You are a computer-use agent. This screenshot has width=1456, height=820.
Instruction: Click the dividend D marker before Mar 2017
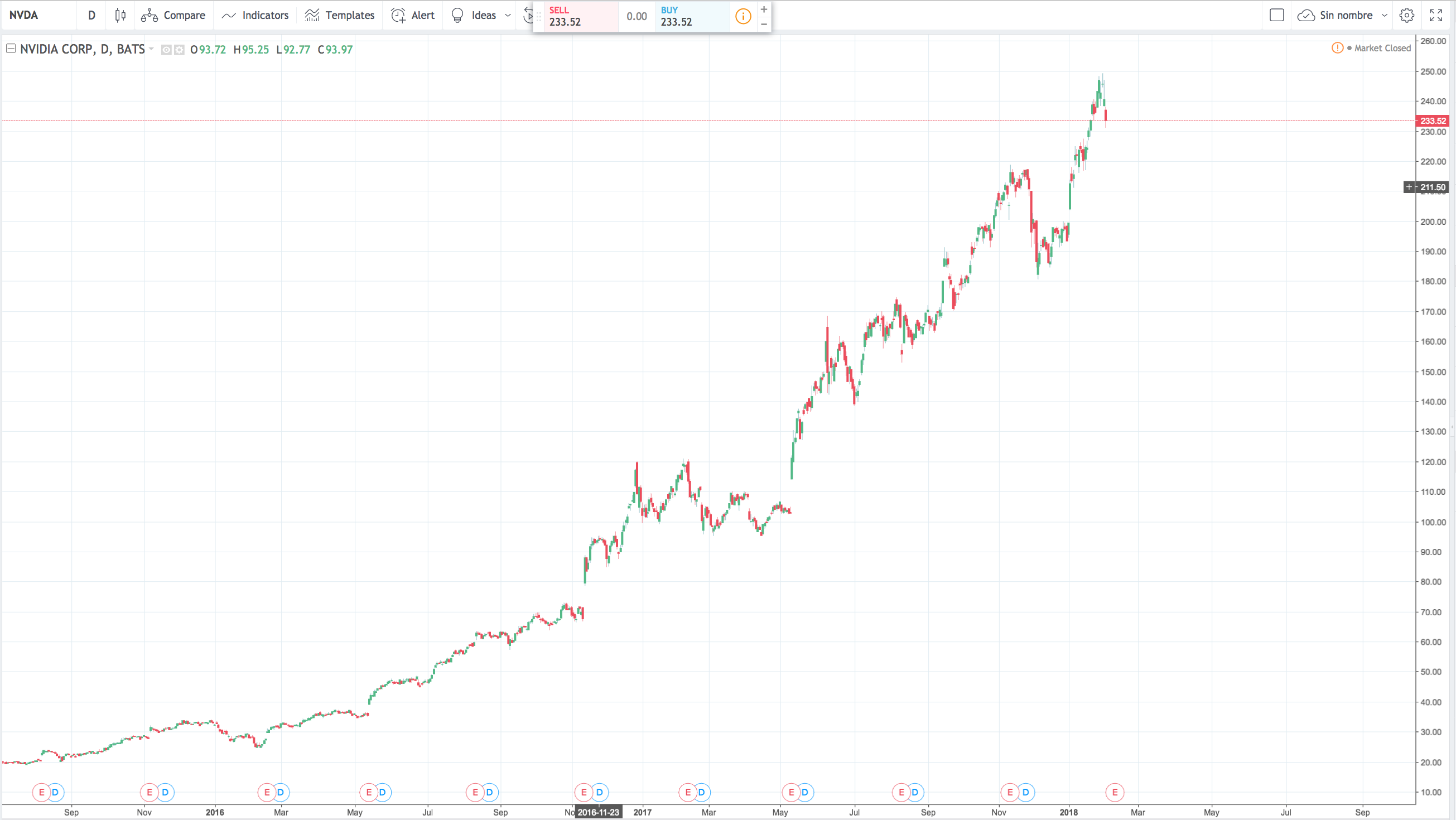coord(701,792)
